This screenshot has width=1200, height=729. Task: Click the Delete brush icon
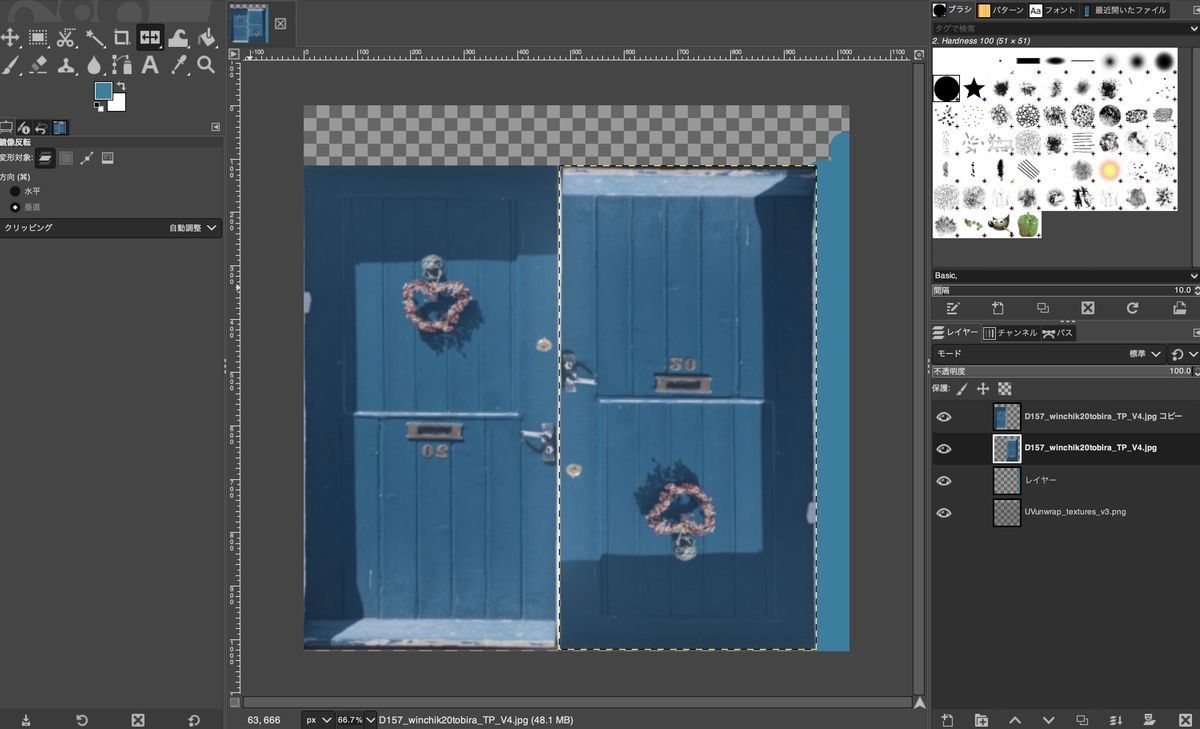pos(1088,308)
